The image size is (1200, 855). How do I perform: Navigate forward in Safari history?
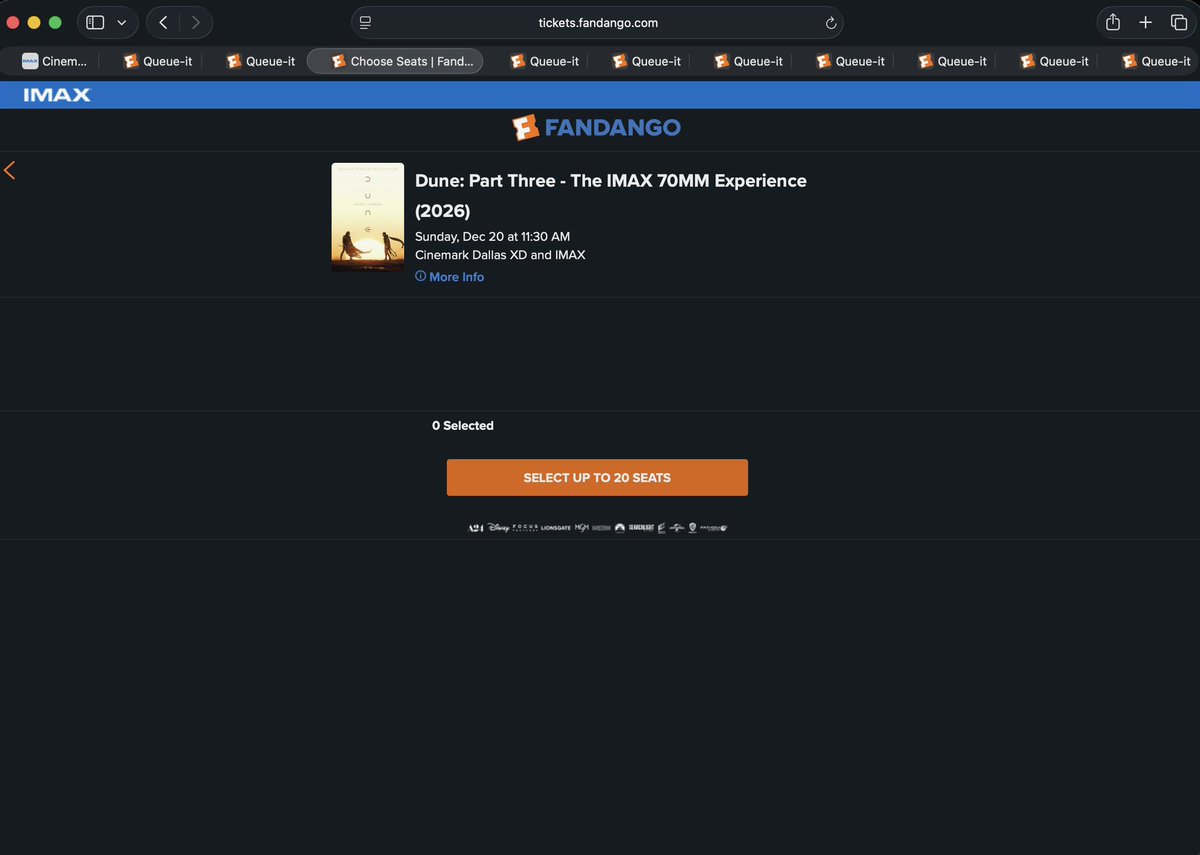[196, 22]
